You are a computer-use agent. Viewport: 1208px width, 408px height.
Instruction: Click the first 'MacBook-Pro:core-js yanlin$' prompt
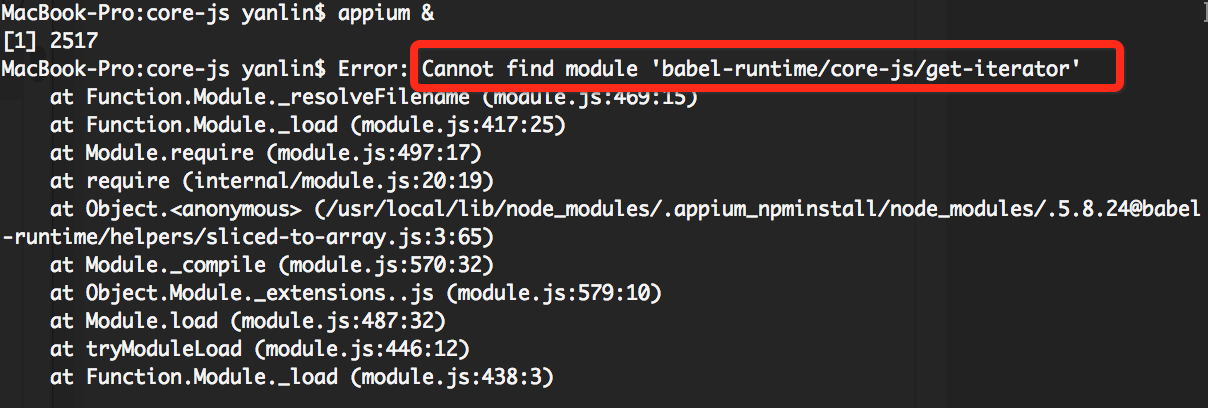(x=163, y=14)
